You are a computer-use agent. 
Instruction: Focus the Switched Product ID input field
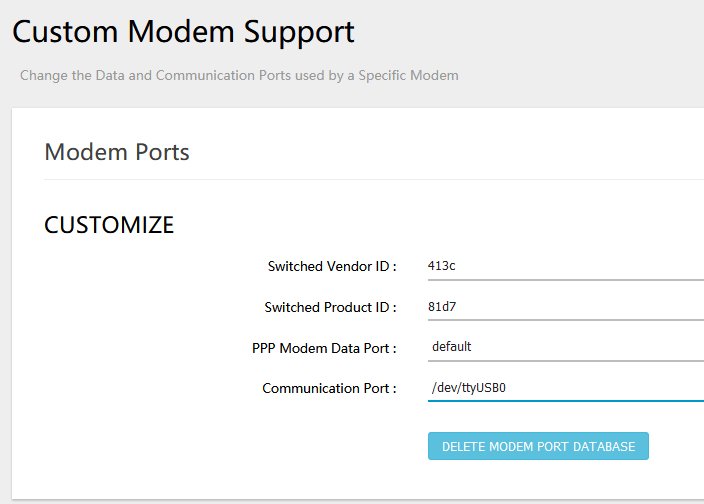(566, 307)
